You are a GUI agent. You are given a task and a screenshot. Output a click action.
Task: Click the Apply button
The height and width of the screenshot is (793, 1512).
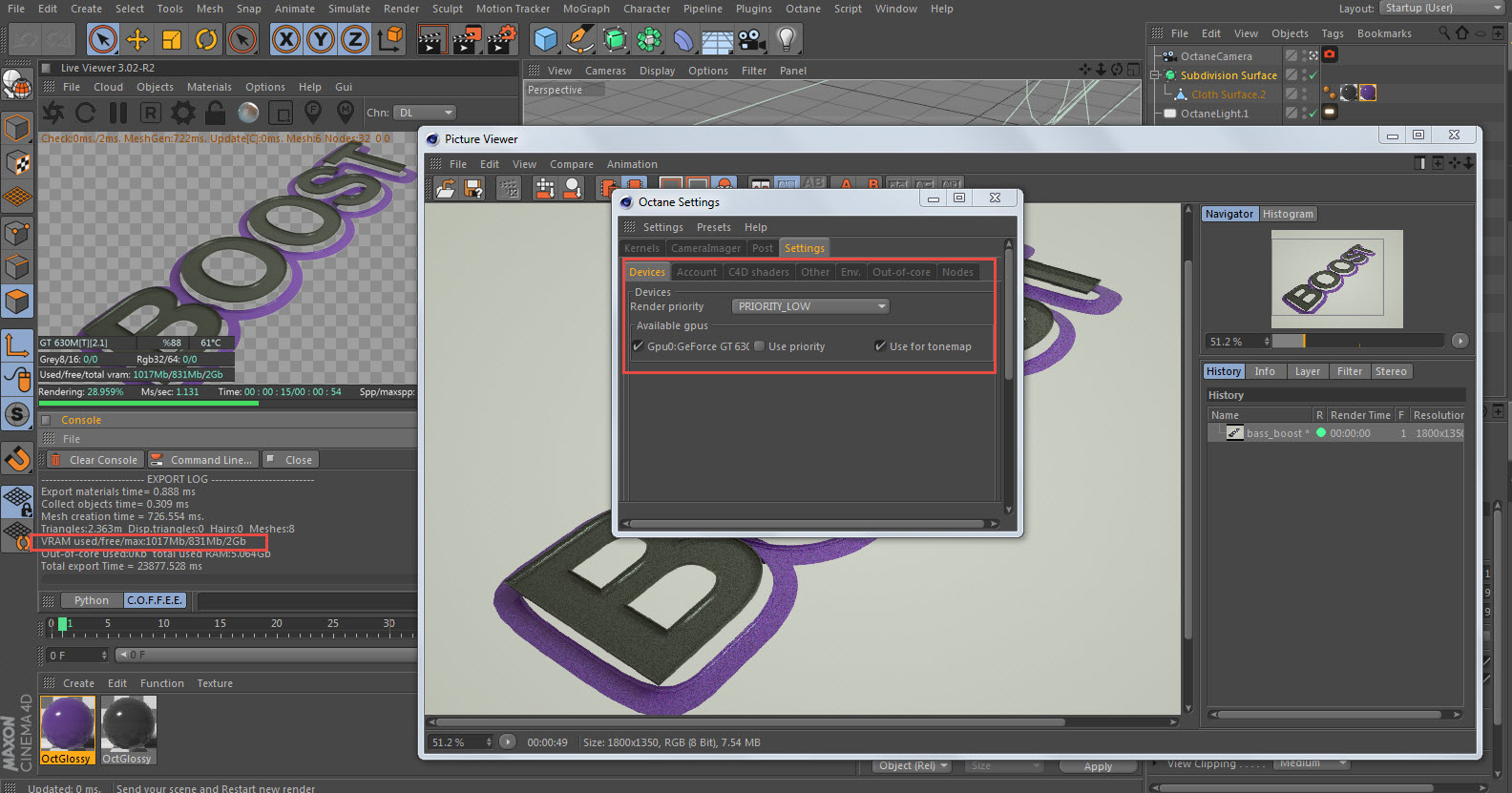pos(1098,766)
